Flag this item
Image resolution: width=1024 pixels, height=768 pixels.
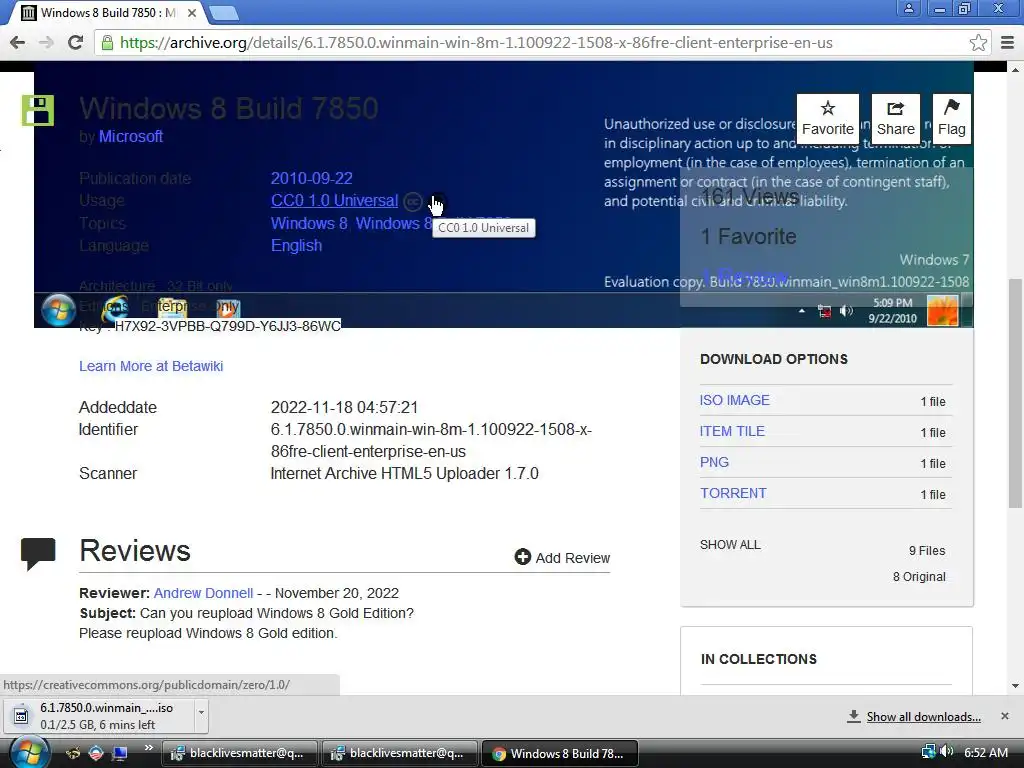[952, 118]
